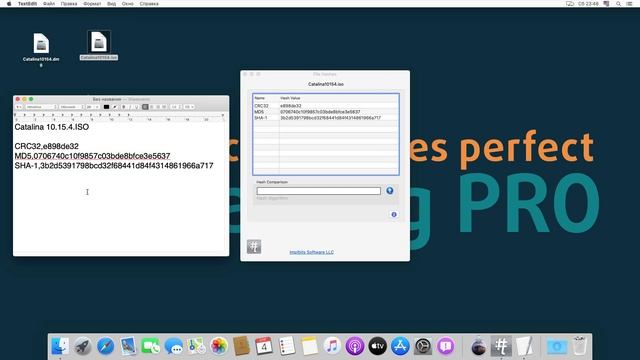Click the input language flag in menu bar
640x360 pixels.
(607, 4)
